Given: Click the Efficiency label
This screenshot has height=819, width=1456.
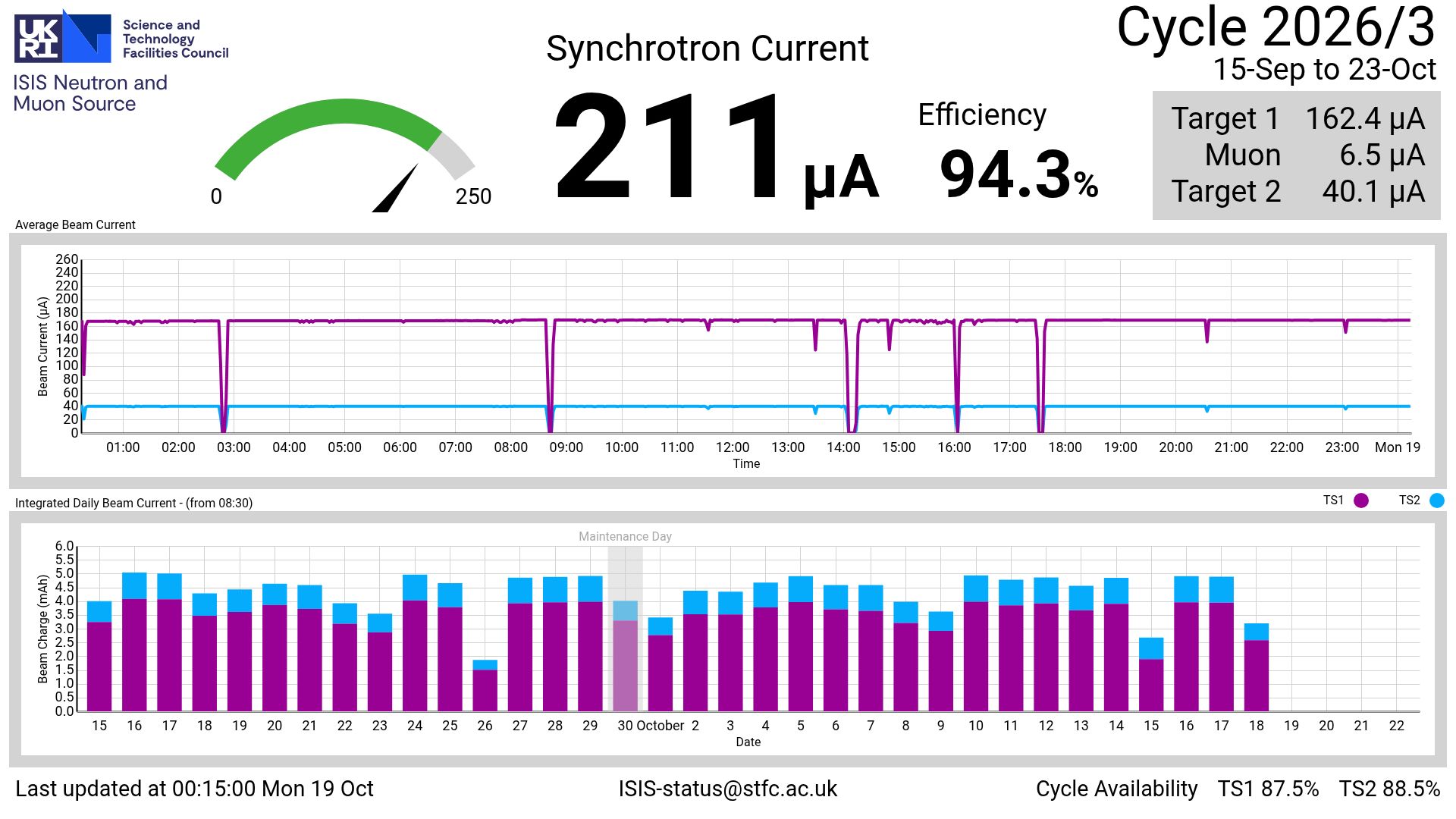Looking at the screenshot, I should click(x=982, y=115).
